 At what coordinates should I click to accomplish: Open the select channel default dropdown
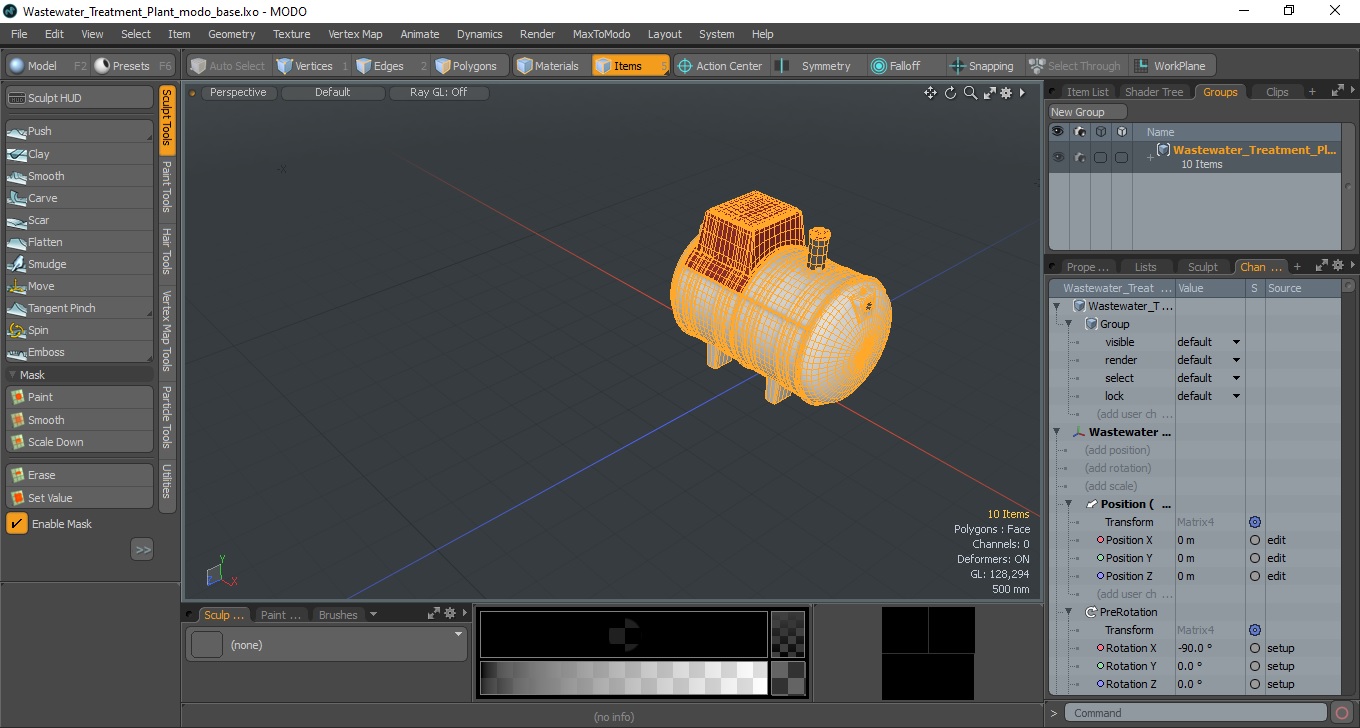(1209, 378)
